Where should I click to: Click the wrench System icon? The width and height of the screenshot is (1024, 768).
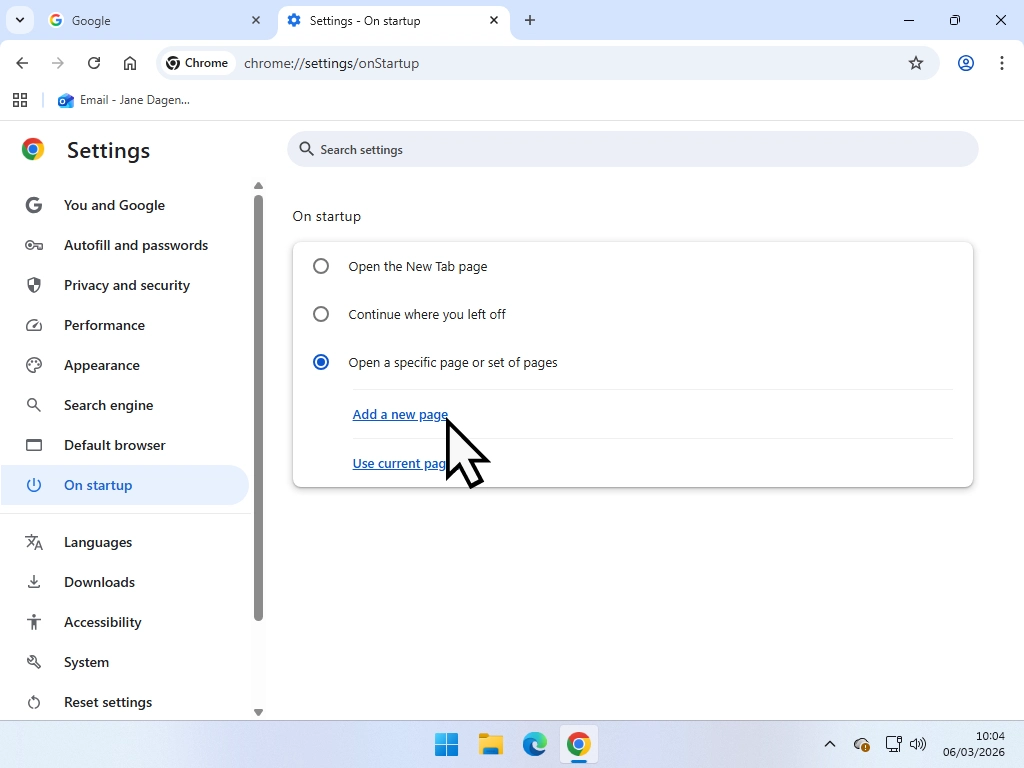pyautogui.click(x=34, y=662)
